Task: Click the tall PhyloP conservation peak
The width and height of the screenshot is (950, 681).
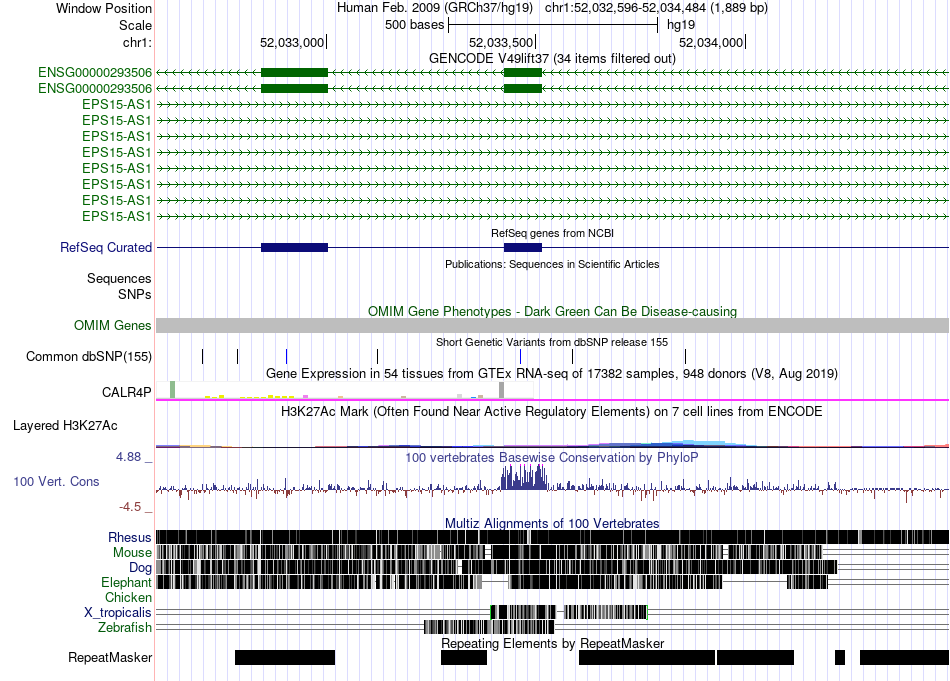Action: pyautogui.click(x=524, y=477)
